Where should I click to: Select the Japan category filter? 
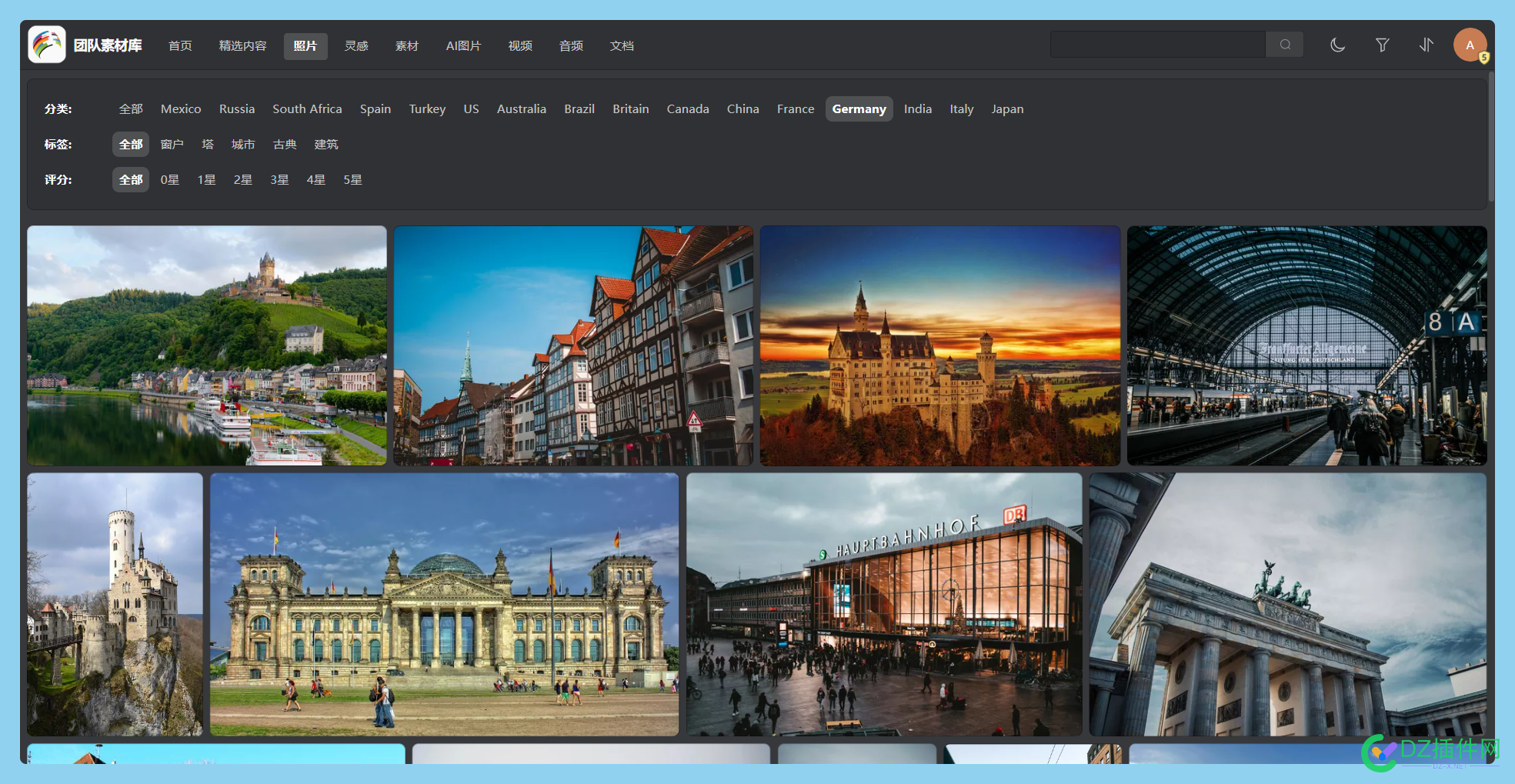pyautogui.click(x=1007, y=109)
